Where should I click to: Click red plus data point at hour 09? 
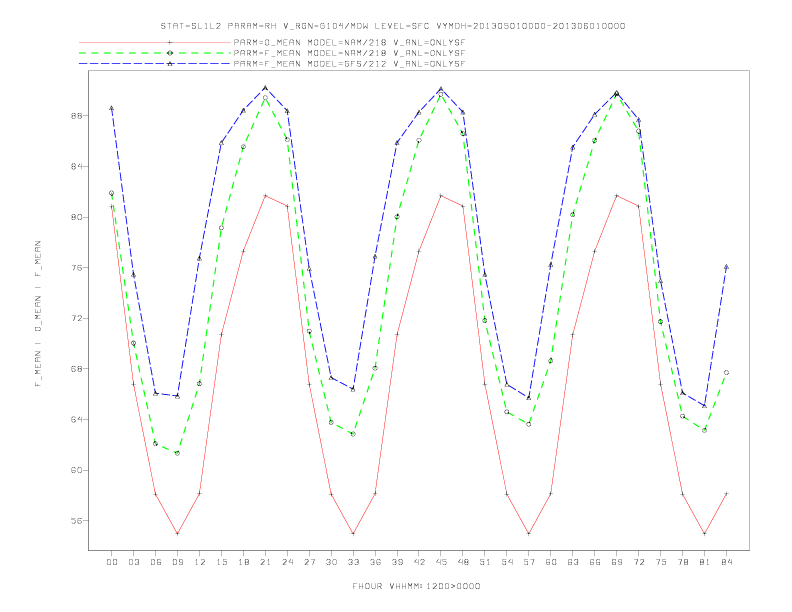177,533
